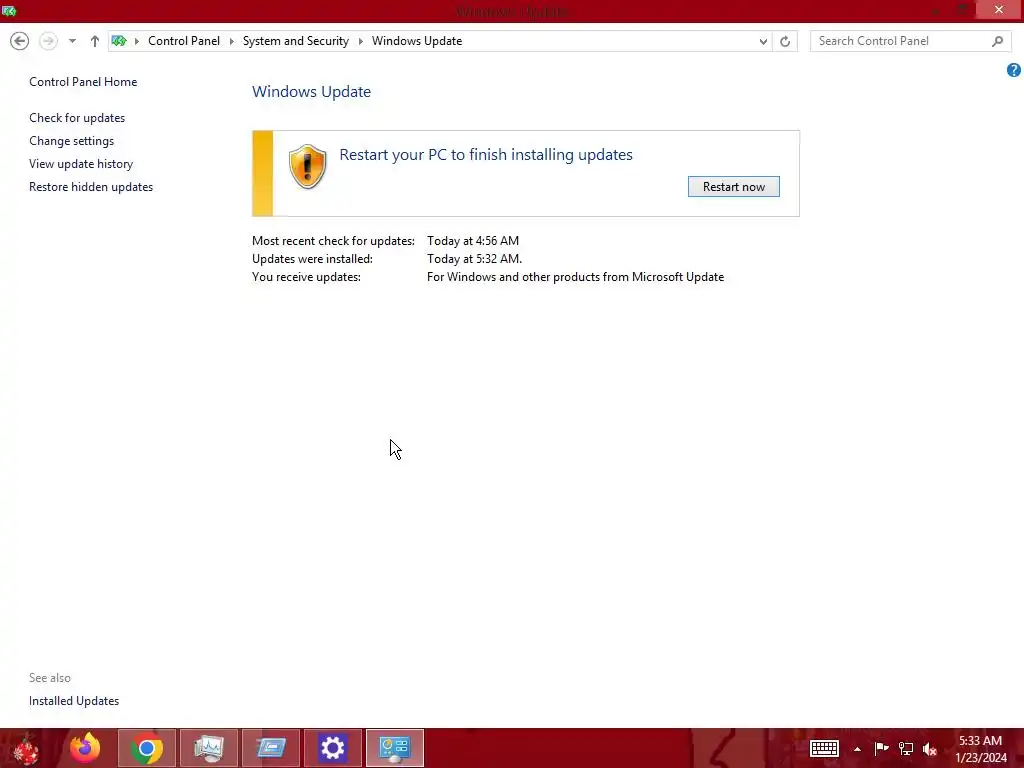Show hidden tray icons arrow
This screenshot has width=1024, height=768.
[x=857, y=749]
